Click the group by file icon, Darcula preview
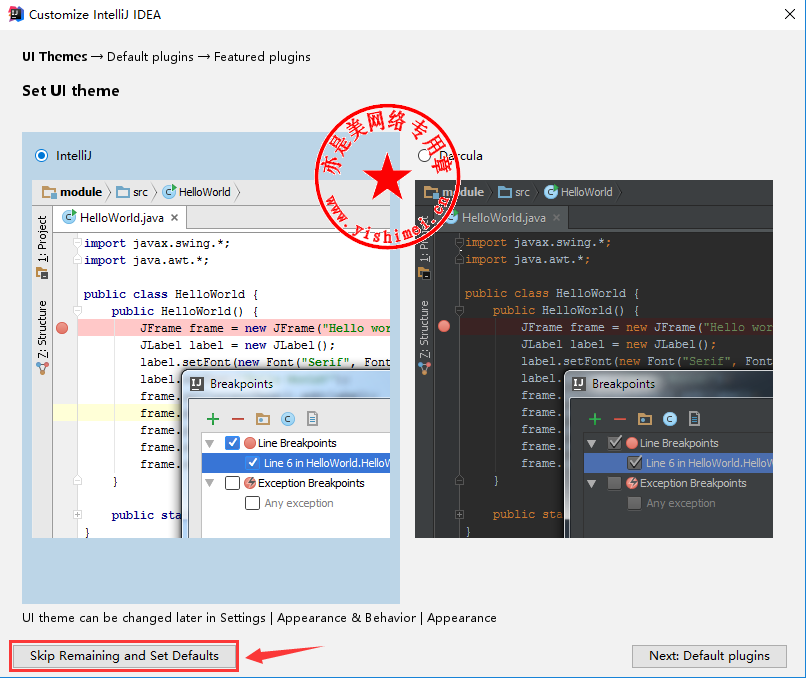This screenshot has height=678, width=806. [x=694, y=419]
